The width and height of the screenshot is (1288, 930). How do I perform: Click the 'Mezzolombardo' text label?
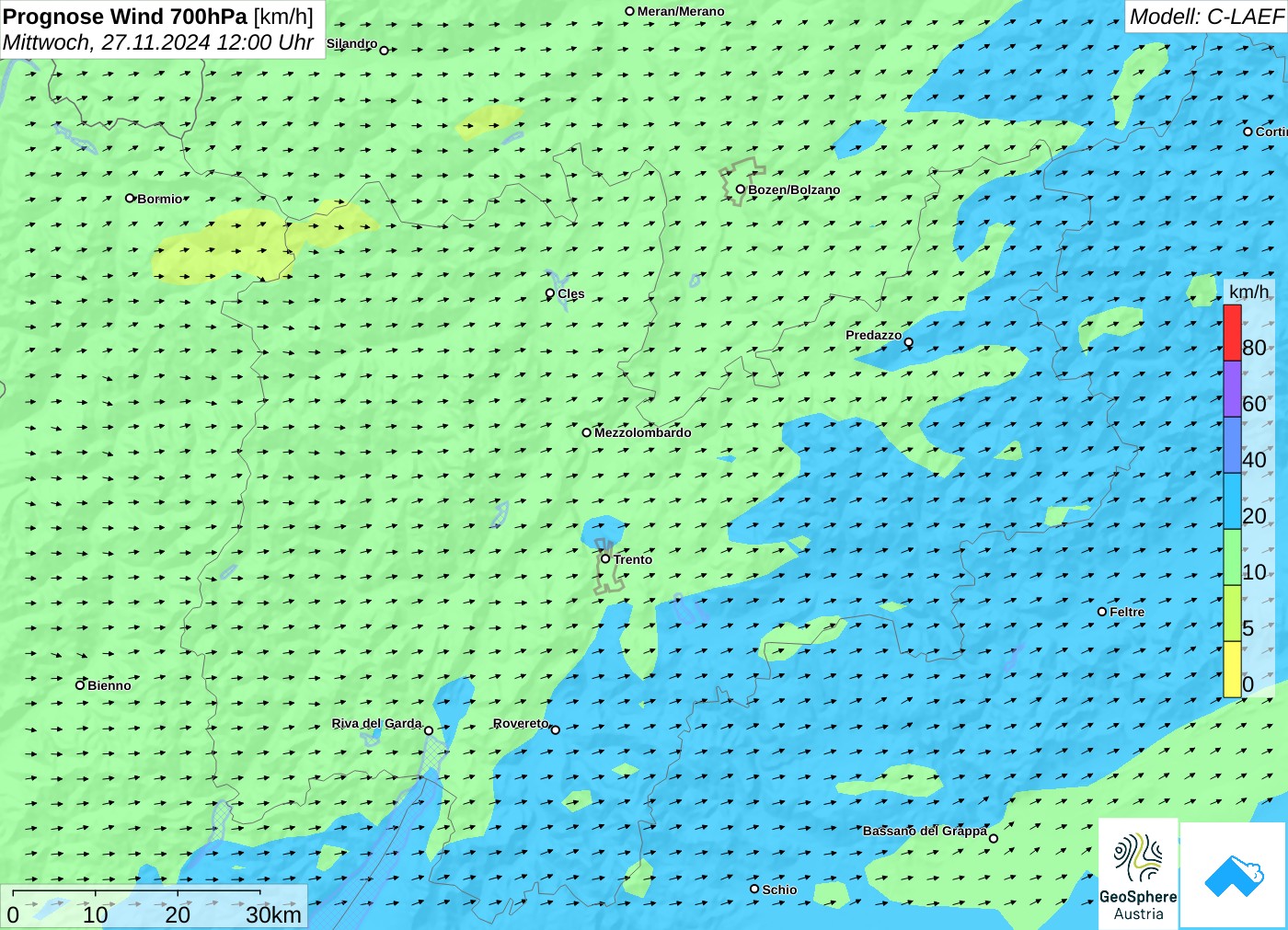click(642, 432)
